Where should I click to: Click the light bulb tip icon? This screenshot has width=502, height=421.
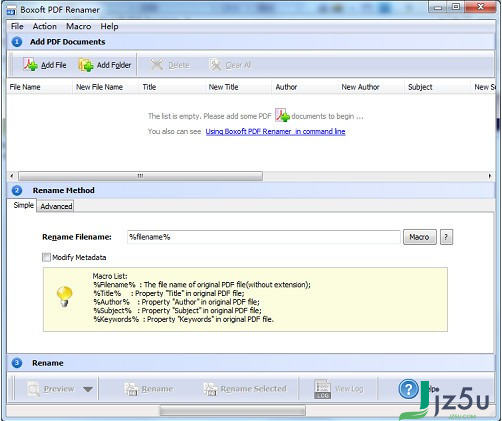tap(64, 296)
